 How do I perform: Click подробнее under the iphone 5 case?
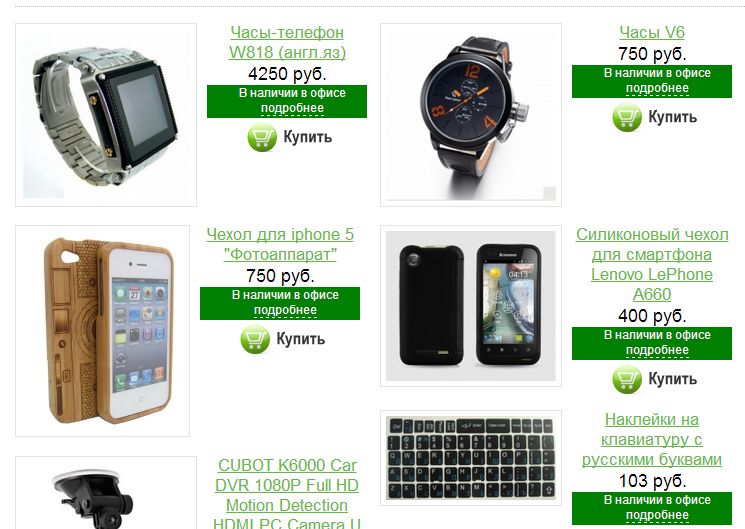click(285, 310)
